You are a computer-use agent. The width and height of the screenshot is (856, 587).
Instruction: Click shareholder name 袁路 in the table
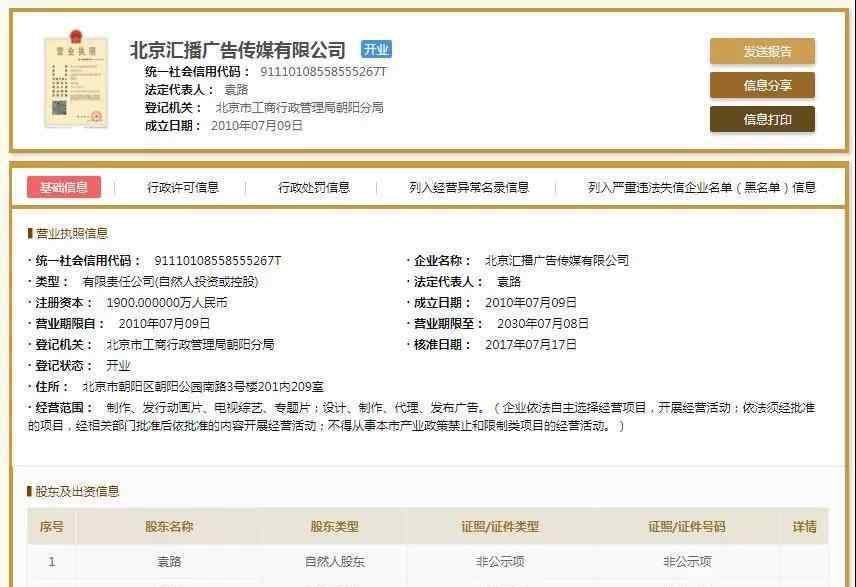point(169,561)
